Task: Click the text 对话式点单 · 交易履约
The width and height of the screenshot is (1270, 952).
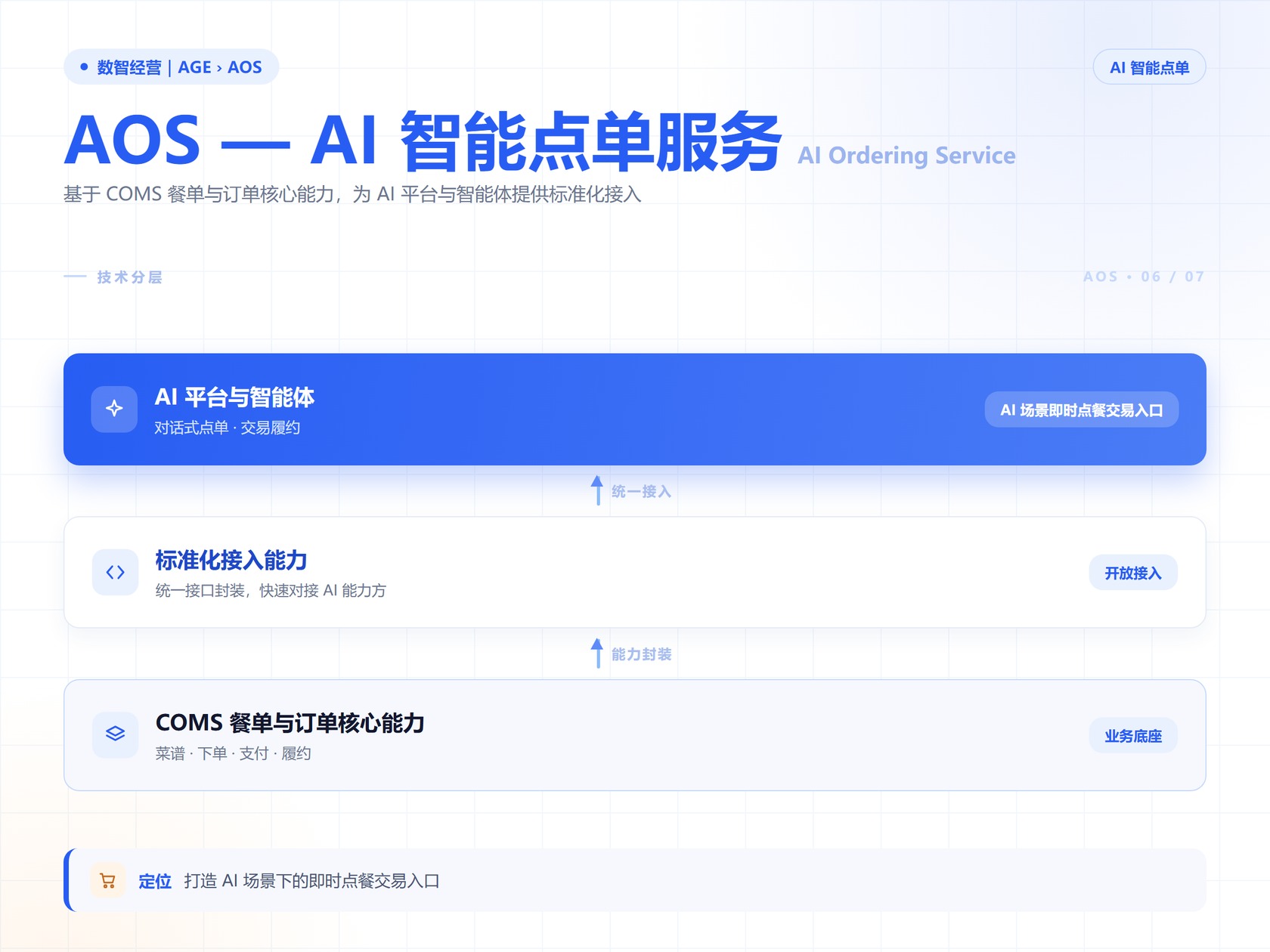Action: point(228,428)
